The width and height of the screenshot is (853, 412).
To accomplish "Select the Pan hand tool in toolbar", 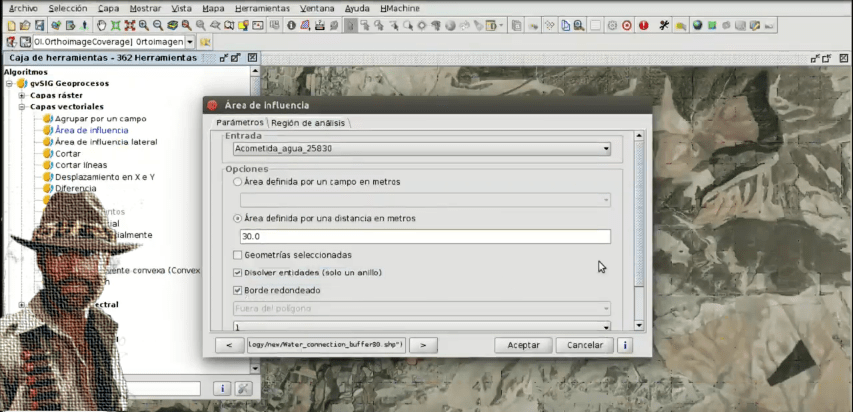I will 101,24.
